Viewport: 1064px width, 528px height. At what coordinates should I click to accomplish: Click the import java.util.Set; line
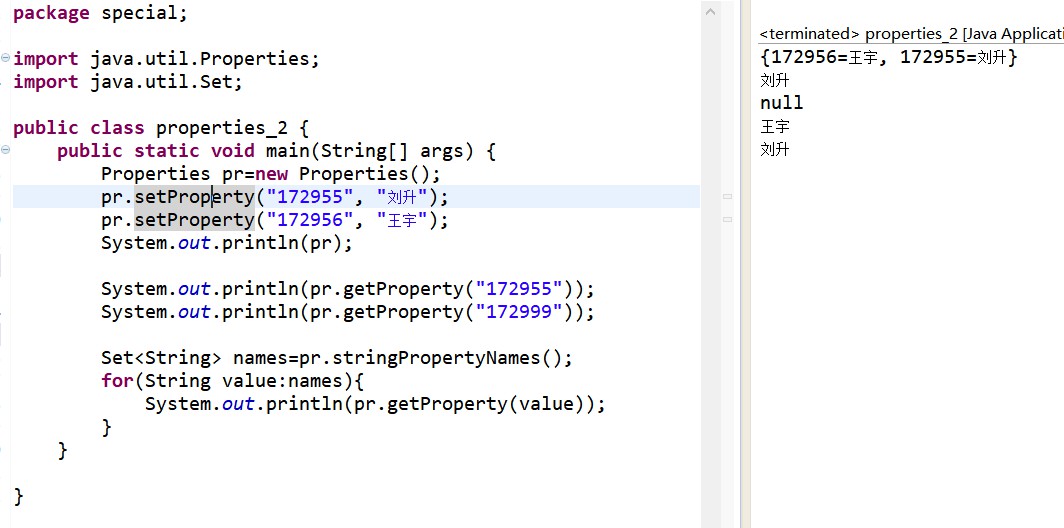point(128,82)
